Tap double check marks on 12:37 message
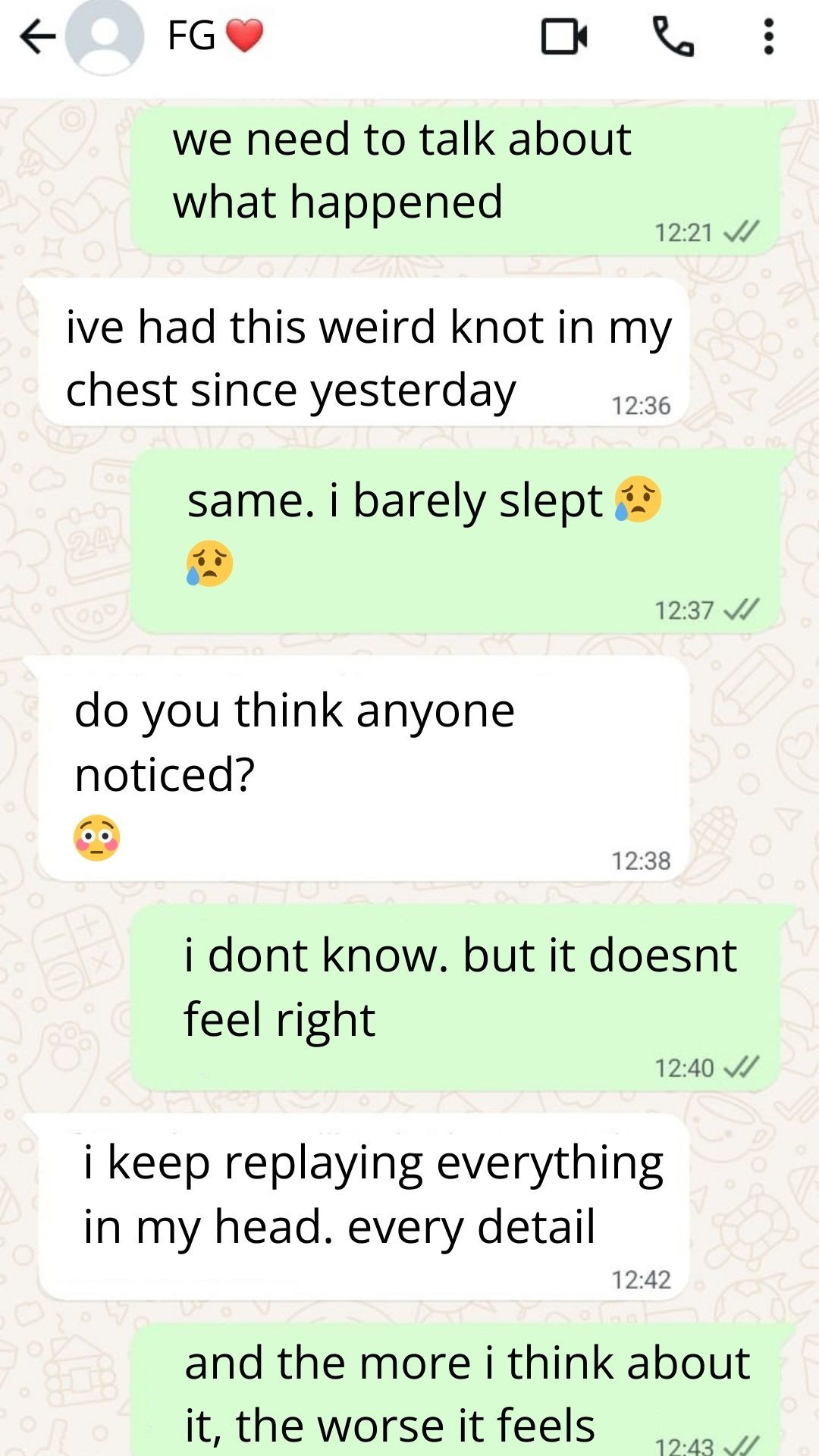The width and height of the screenshot is (819, 1456). [742, 609]
